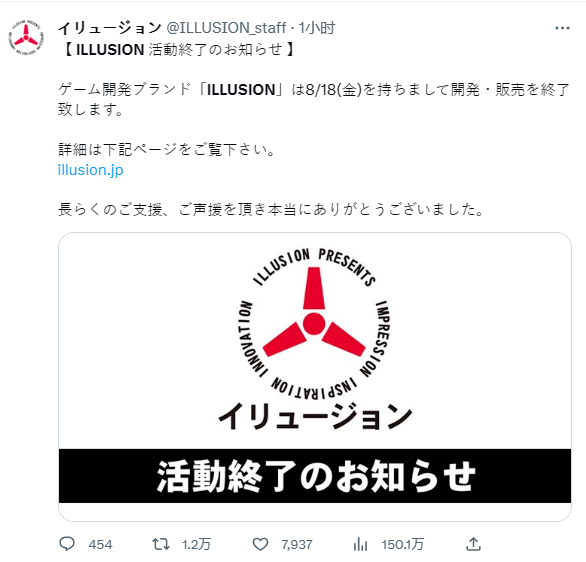Click the 454 replies count
Image resolution: width=586 pixels, height=562 pixels.
(100, 544)
